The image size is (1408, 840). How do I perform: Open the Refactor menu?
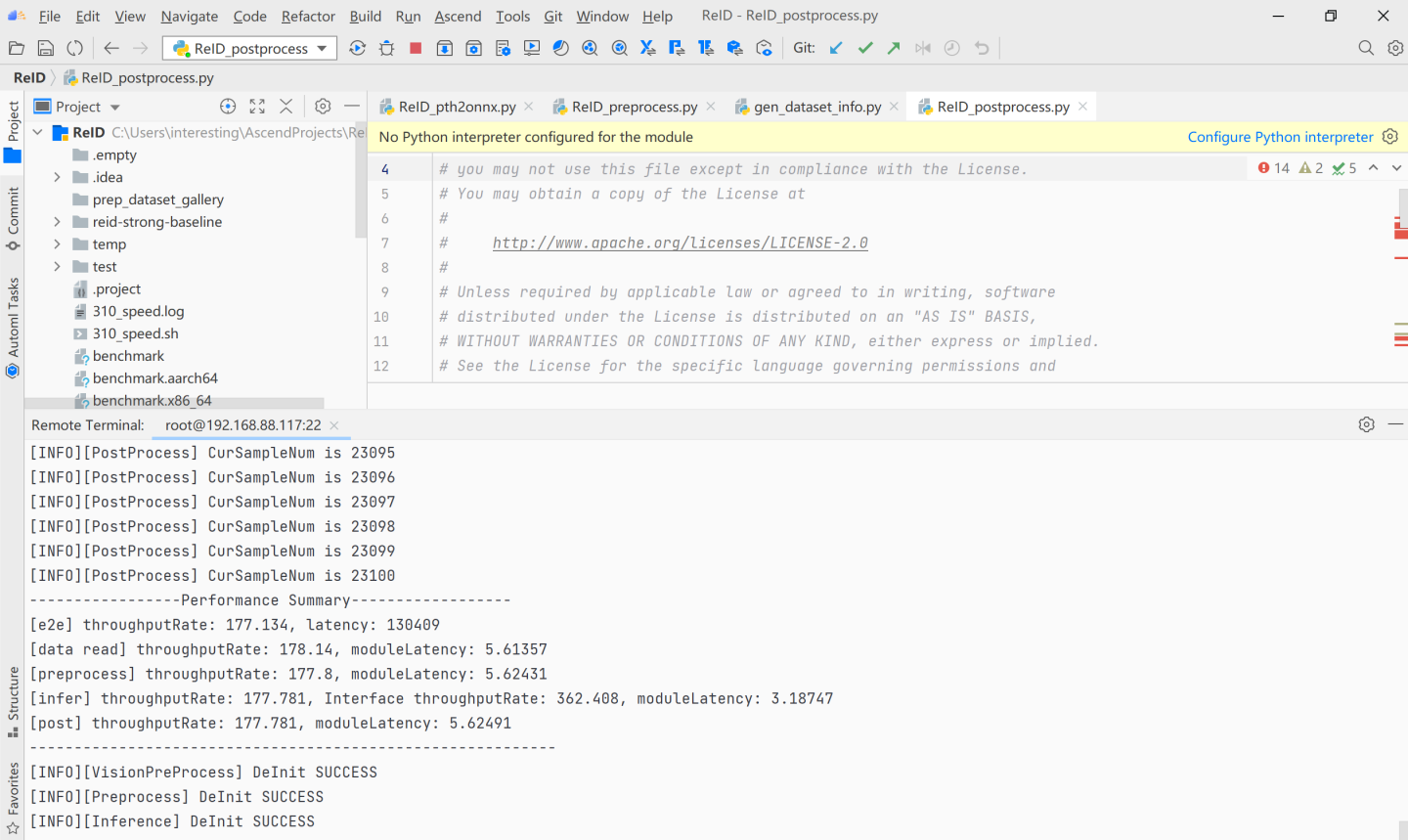[x=307, y=16]
